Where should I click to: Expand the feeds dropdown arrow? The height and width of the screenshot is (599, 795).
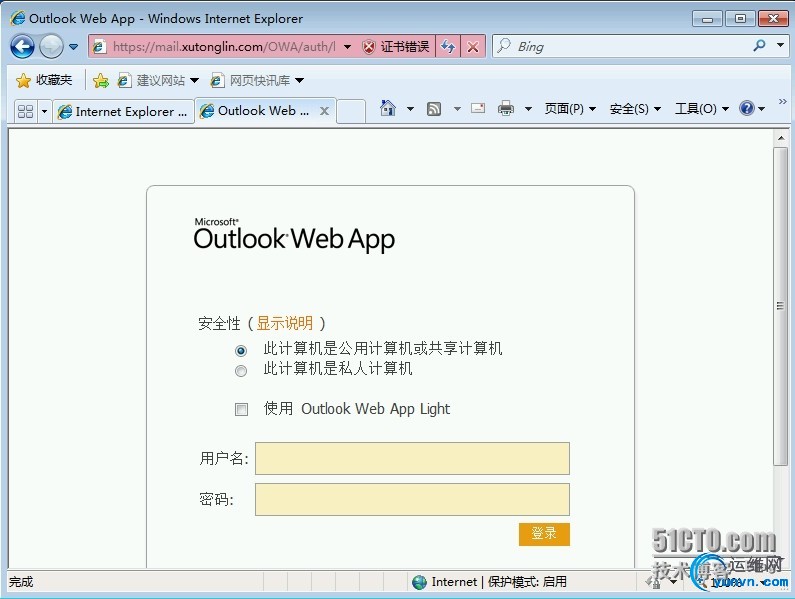point(457,109)
